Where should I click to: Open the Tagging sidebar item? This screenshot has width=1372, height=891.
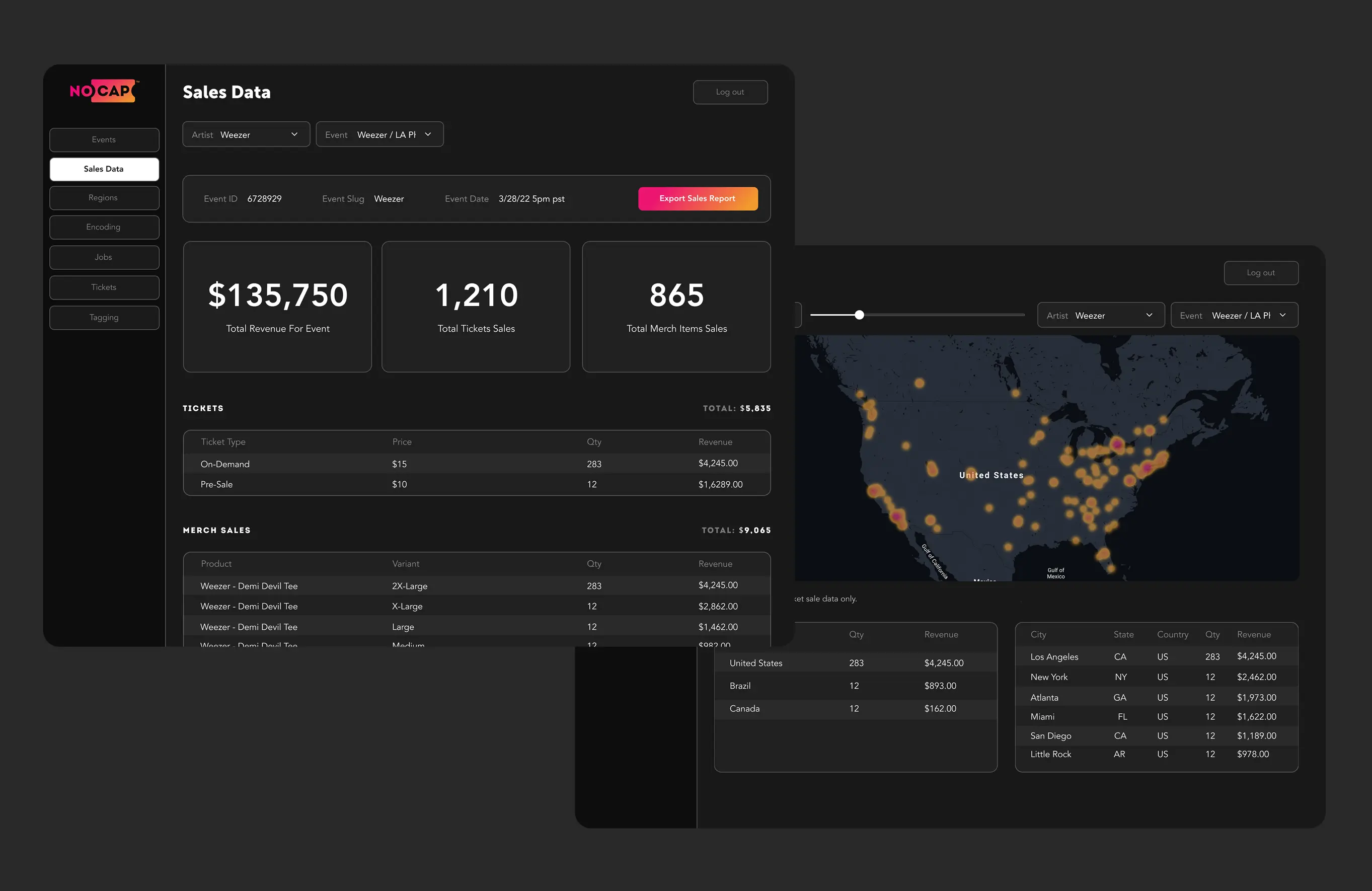pos(104,318)
